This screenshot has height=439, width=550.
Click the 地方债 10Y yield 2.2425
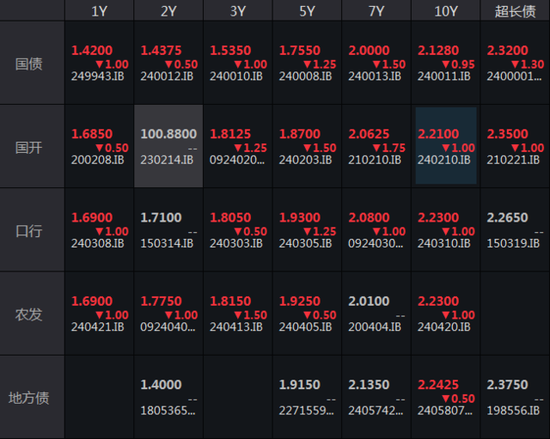click(x=438, y=385)
